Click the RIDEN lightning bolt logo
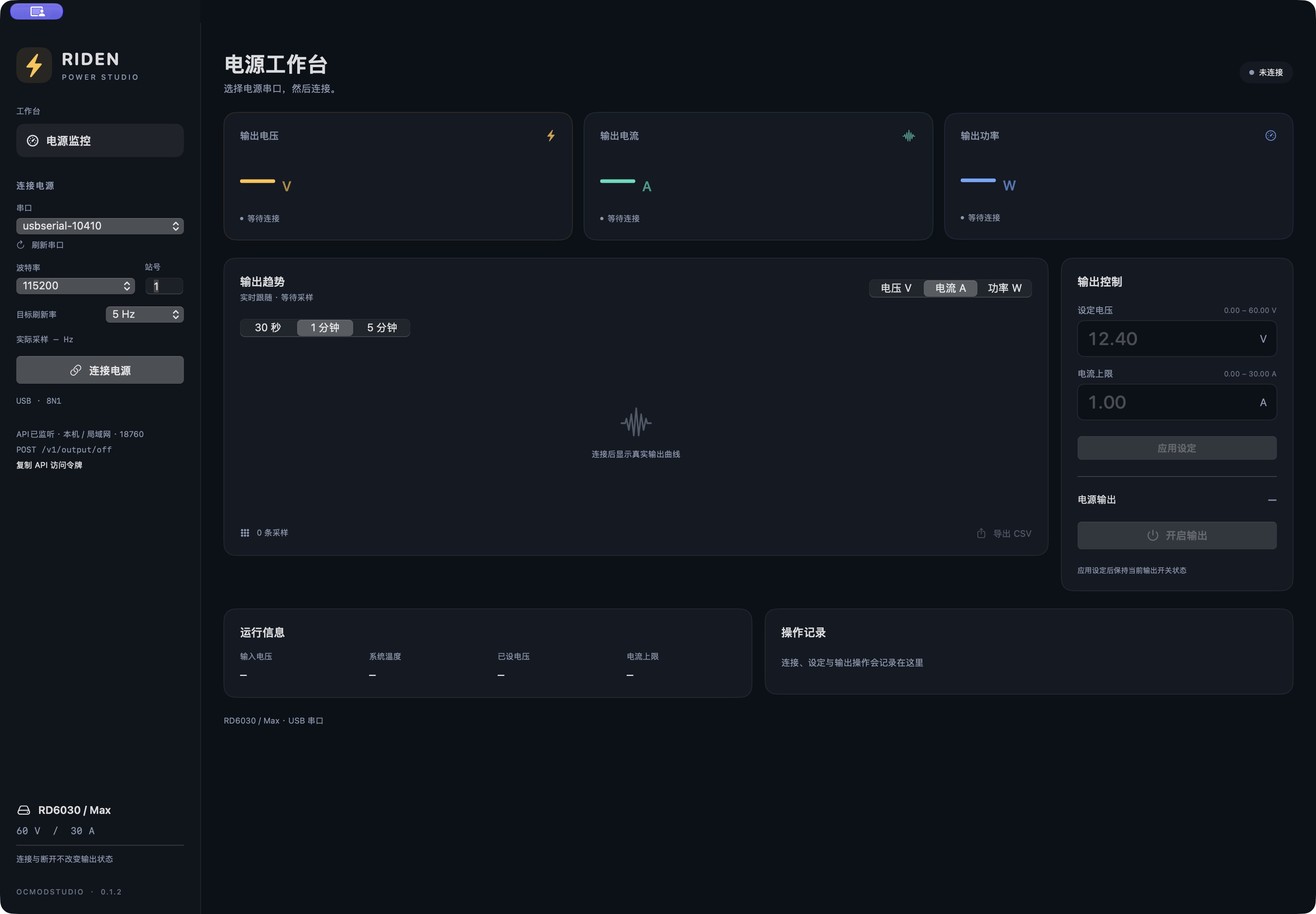The height and width of the screenshot is (914, 1316). [34, 65]
